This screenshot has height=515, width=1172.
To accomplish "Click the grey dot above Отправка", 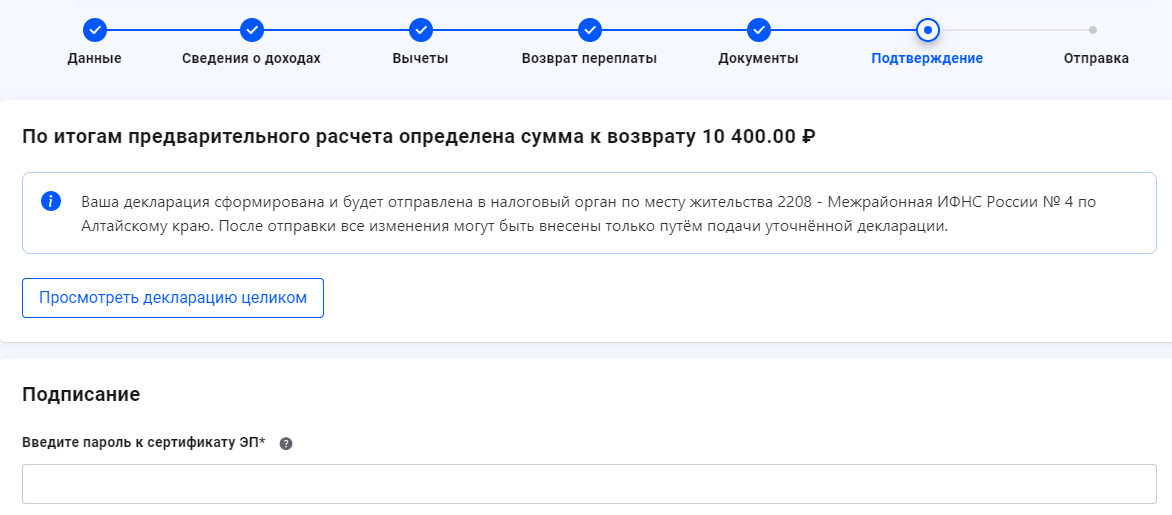I will (x=1093, y=30).
